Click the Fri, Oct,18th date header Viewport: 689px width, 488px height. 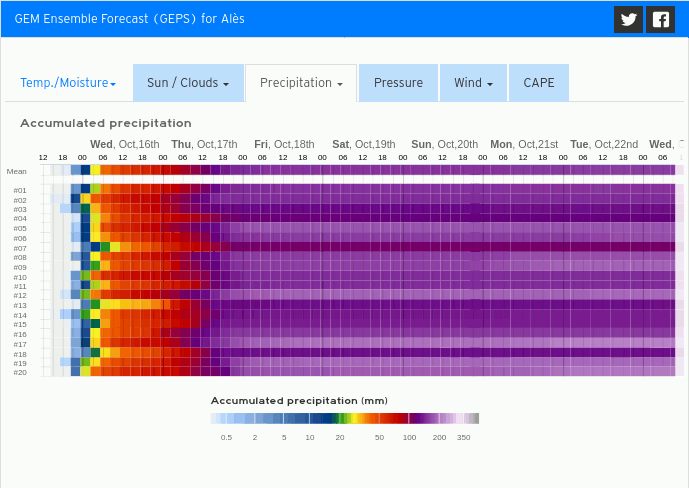(x=284, y=144)
